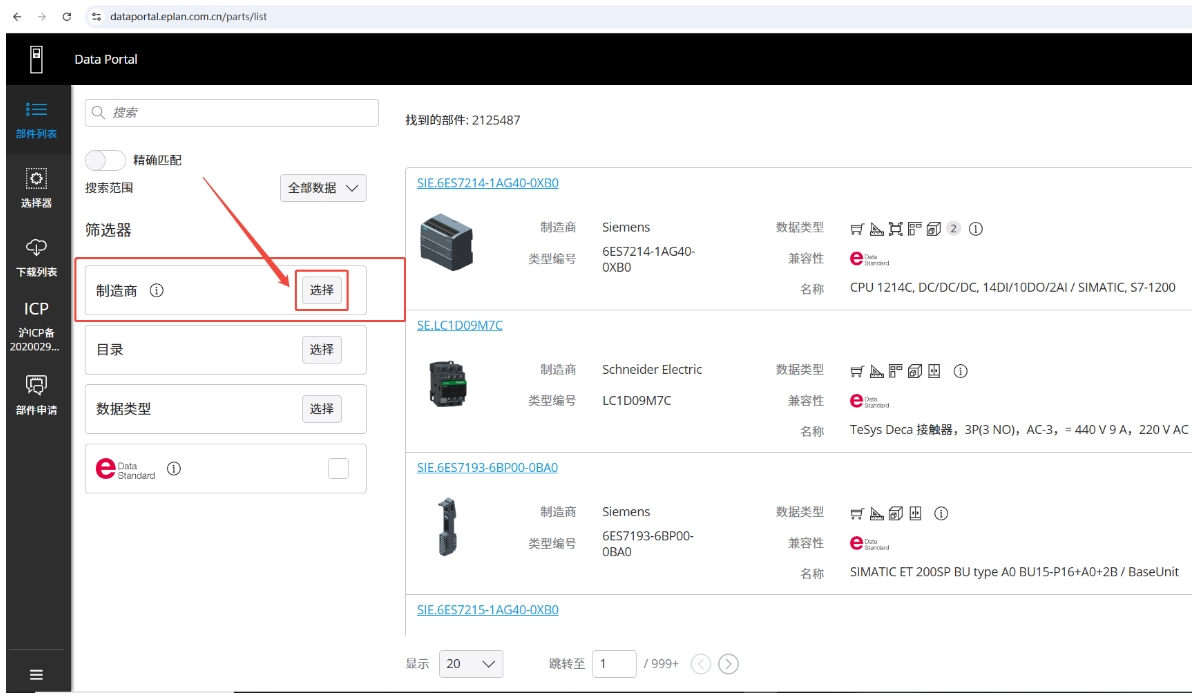Click the ICP 沪ICP备 sidebar entry
The image size is (1199, 700).
(36, 326)
